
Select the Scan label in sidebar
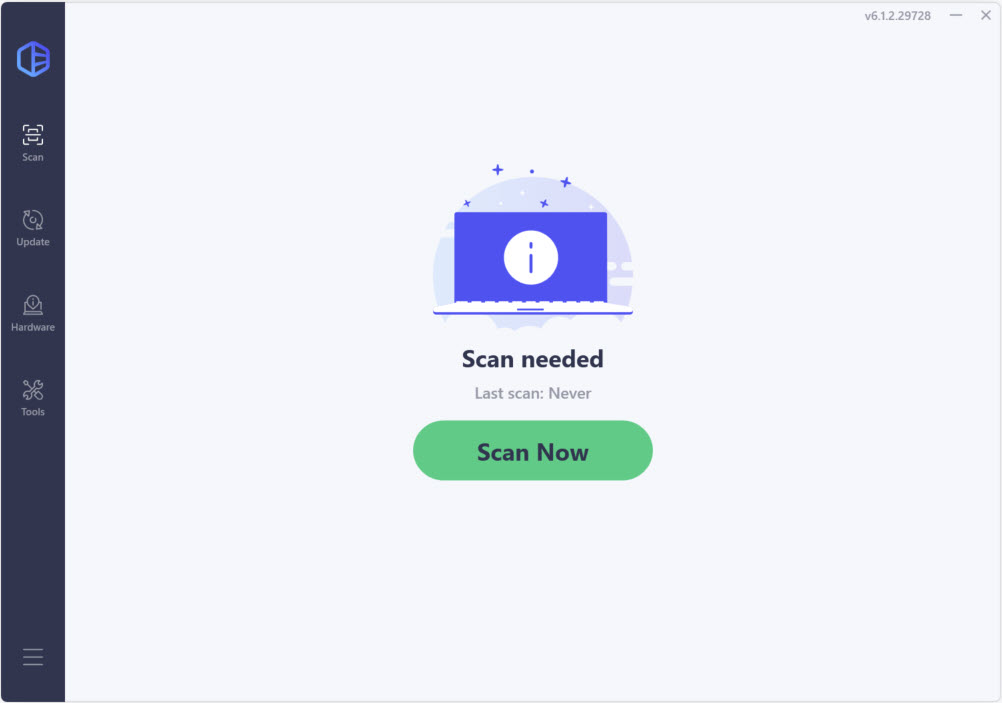coord(33,157)
